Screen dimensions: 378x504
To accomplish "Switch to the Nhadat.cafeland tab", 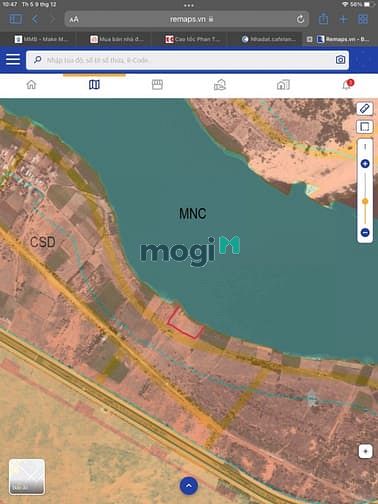I will (x=269, y=39).
